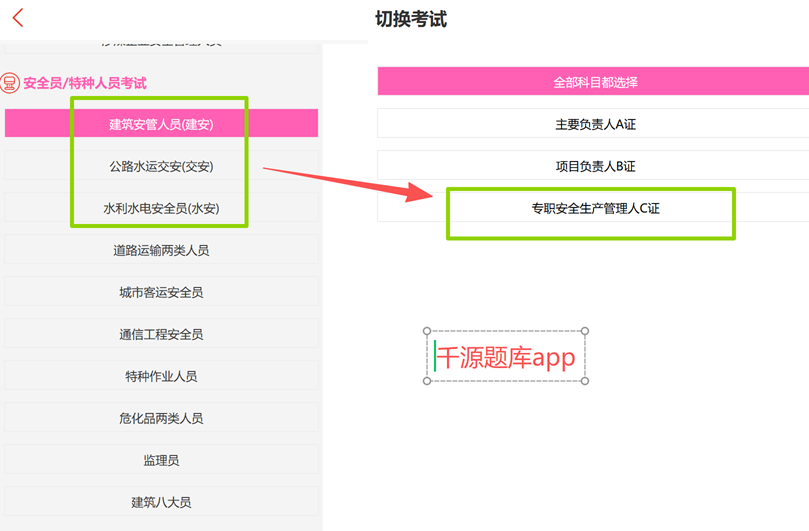Click bottom-right handle of the 千源题库app text box
This screenshot has height=531, width=809.
(x=585, y=380)
